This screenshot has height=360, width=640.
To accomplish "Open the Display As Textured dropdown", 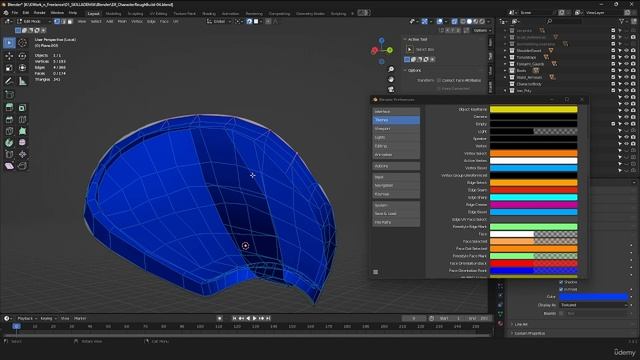I will click(x=593, y=305).
